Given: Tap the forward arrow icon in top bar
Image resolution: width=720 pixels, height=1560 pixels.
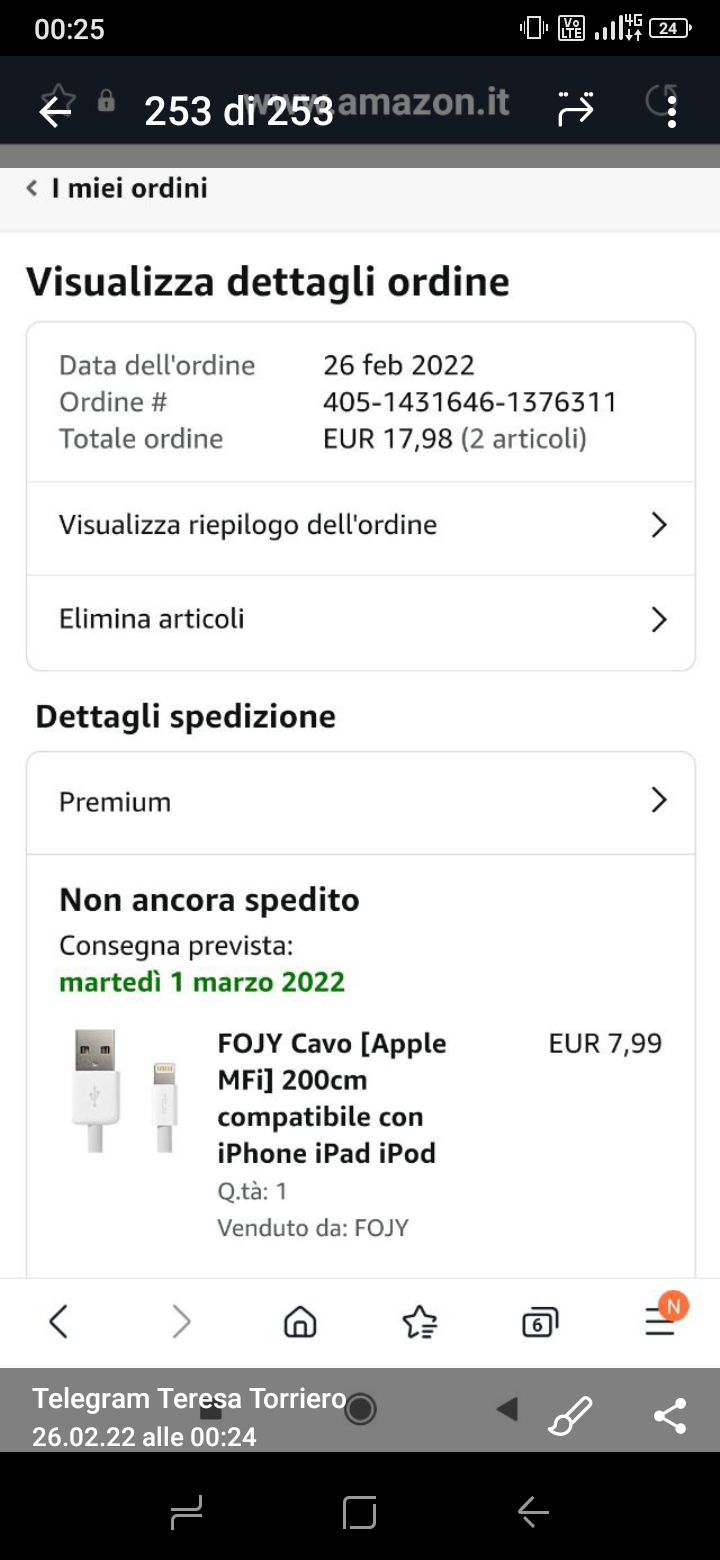Looking at the screenshot, I should pos(576,109).
